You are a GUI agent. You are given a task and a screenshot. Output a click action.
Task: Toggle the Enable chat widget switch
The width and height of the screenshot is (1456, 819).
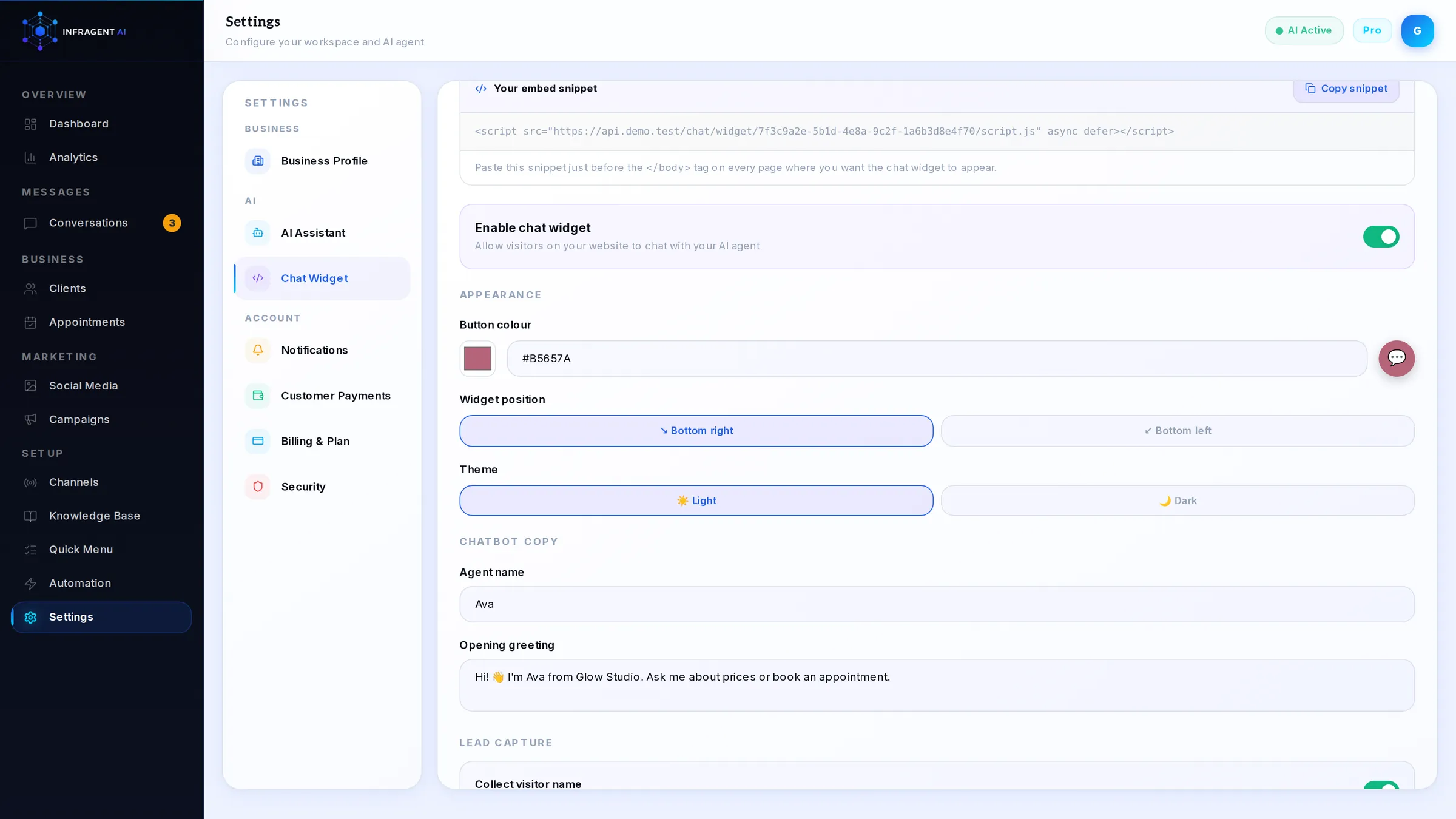(1381, 237)
